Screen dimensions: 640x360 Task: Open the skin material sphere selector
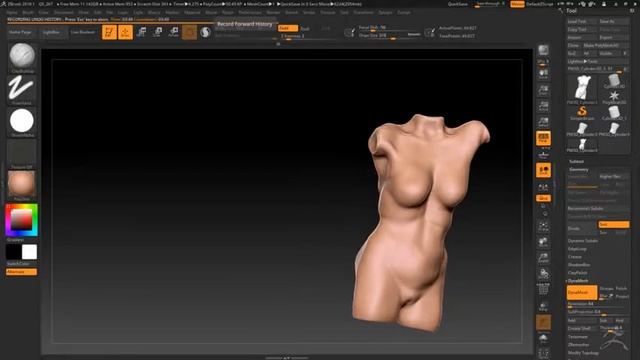(22, 184)
